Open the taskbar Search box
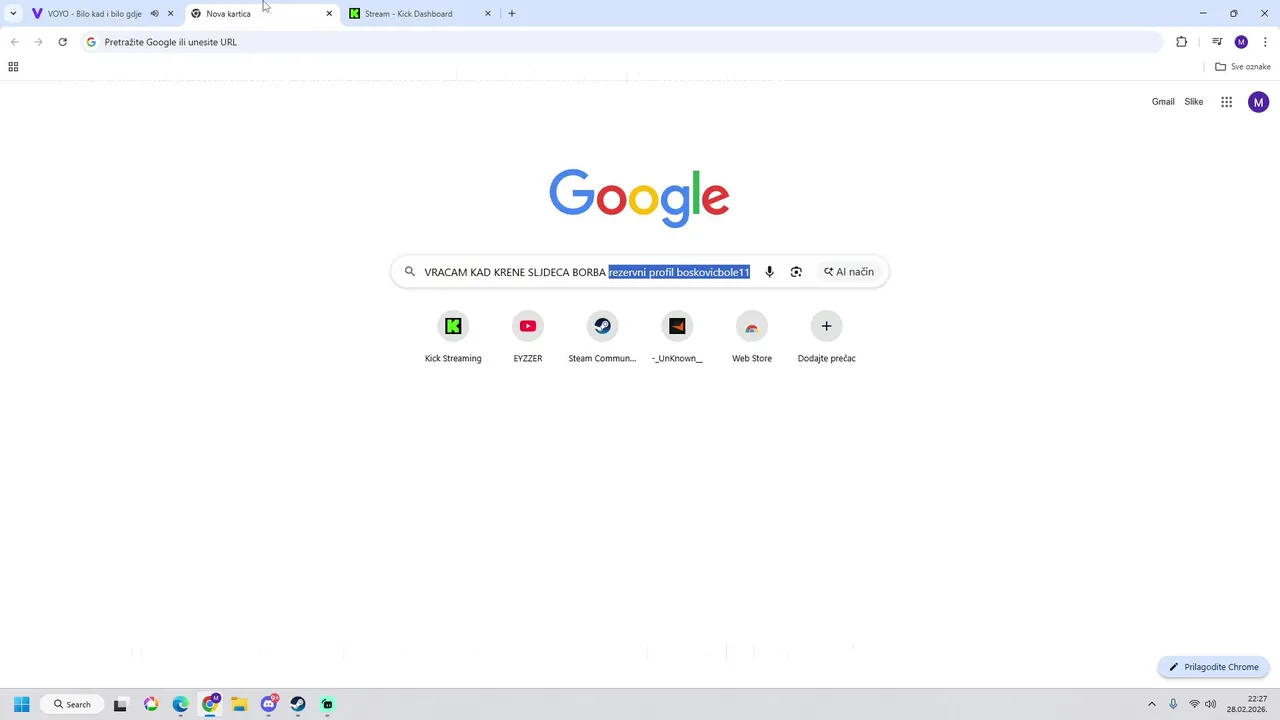This screenshot has width=1280, height=720. click(x=72, y=704)
